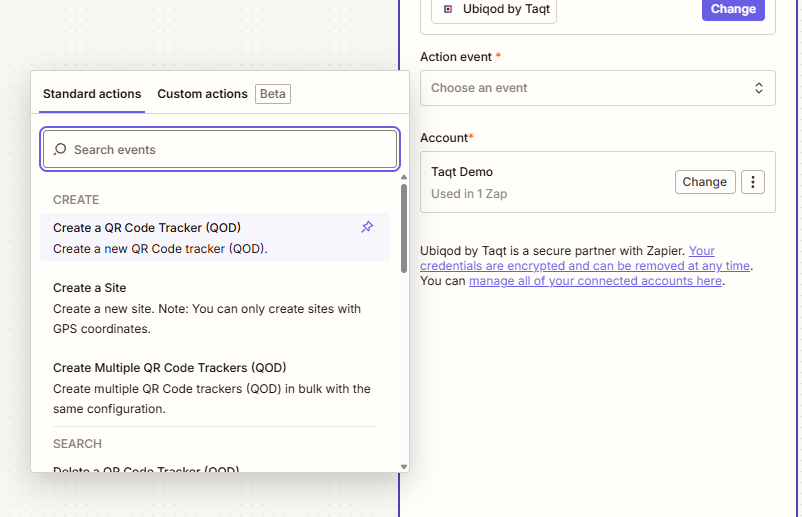
Task: Click the 'Action event' label
Action: (x=456, y=57)
